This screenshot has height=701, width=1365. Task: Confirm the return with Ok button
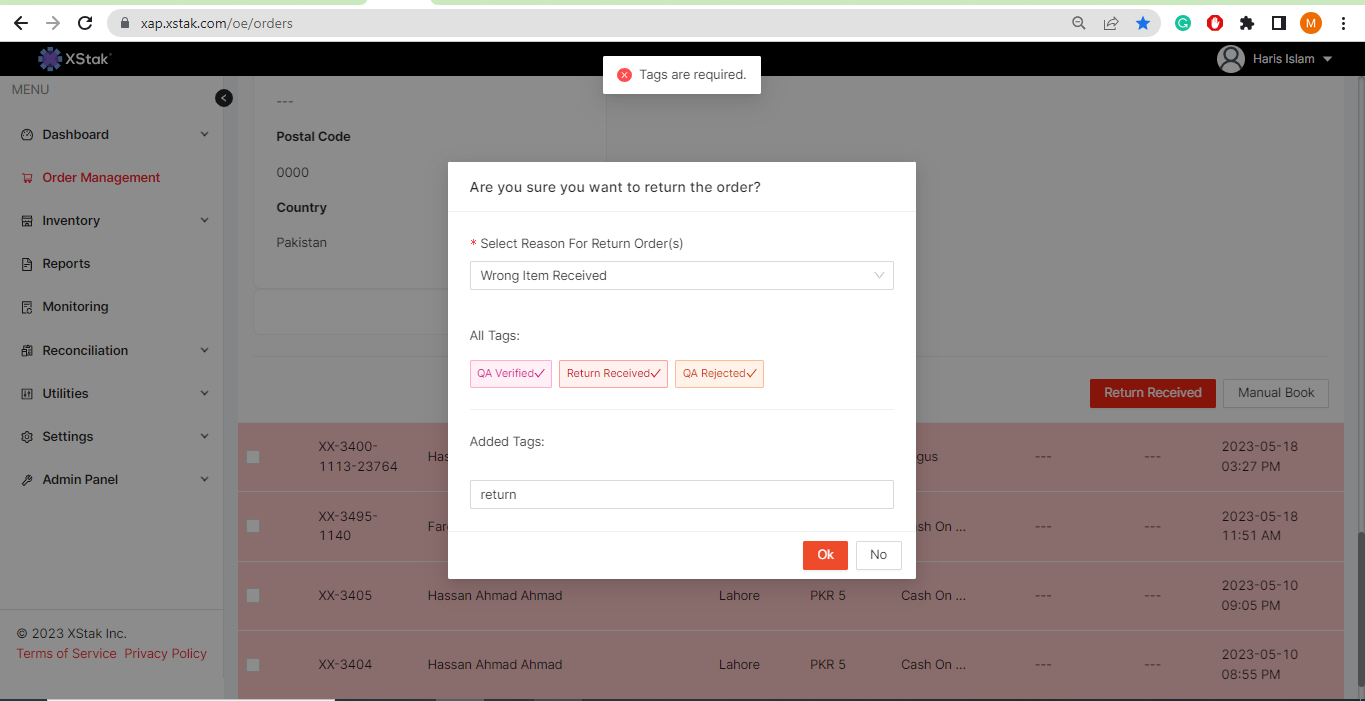825,555
